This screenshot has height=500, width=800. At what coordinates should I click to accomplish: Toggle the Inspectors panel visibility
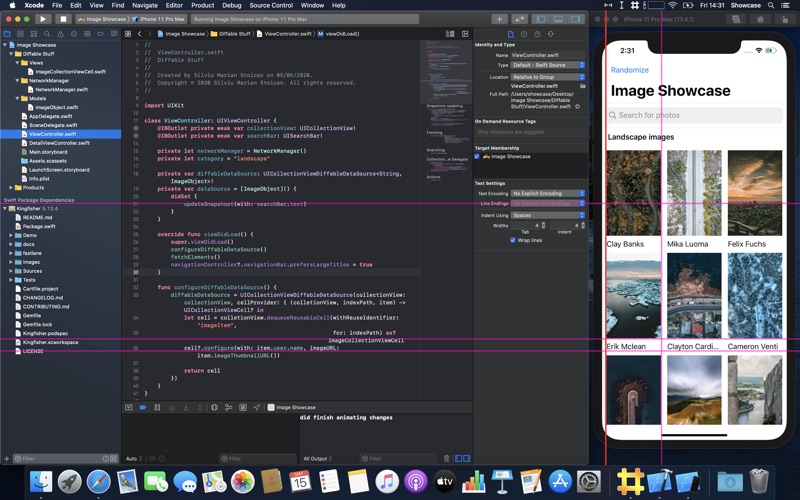pyautogui.click(x=576, y=19)
